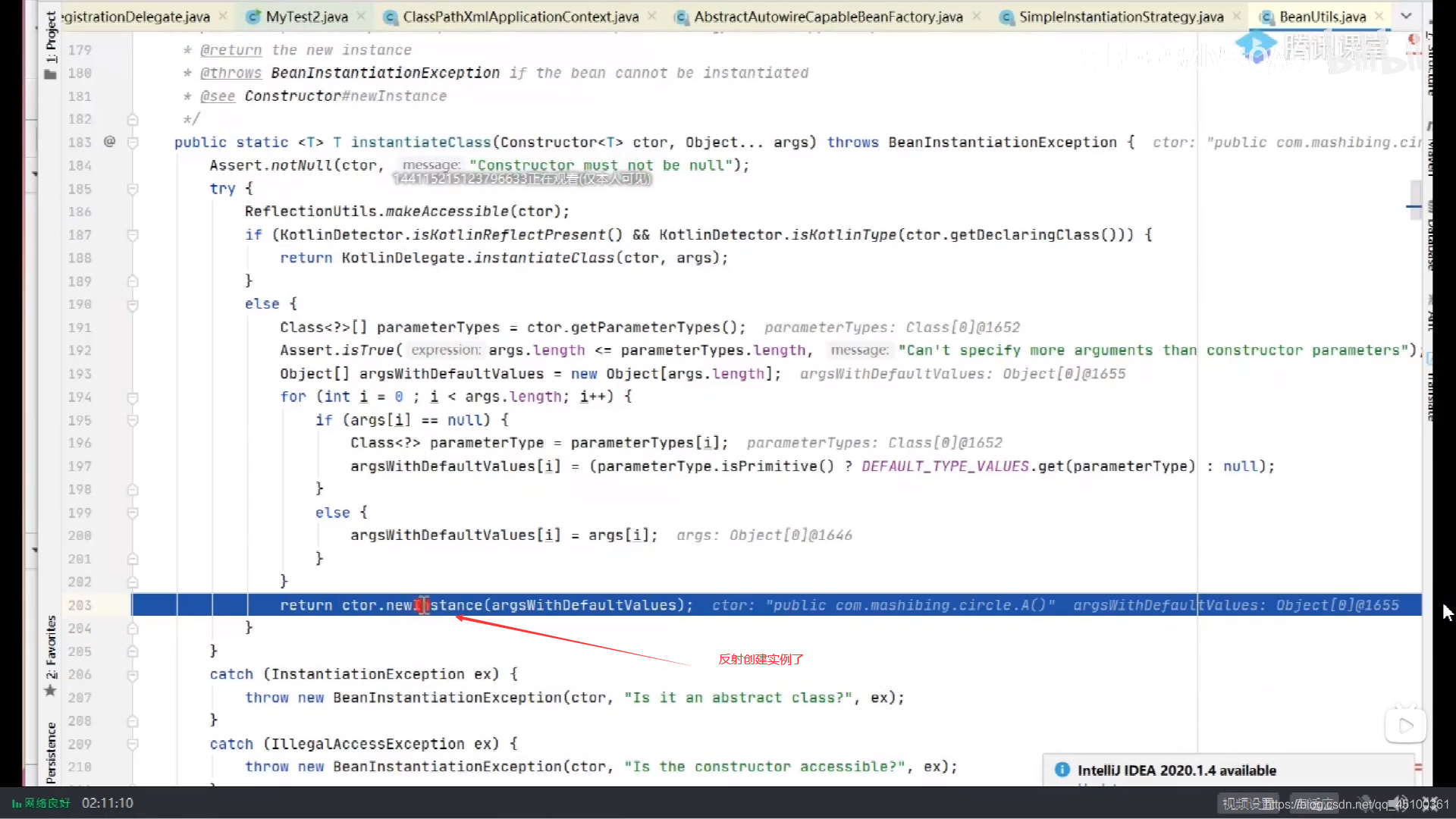Click gutter at line number 203
The width and height of the screenshot is (1456, 819).
[80, 605]
